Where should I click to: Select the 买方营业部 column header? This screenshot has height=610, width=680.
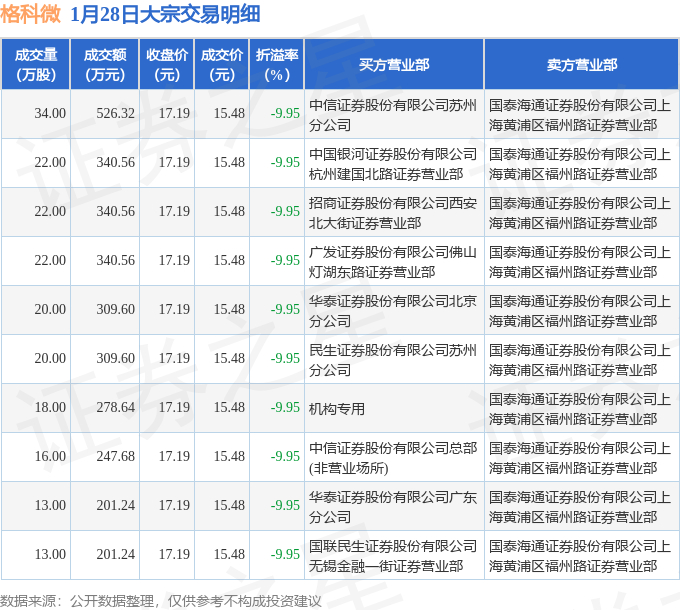pos(394,65)
